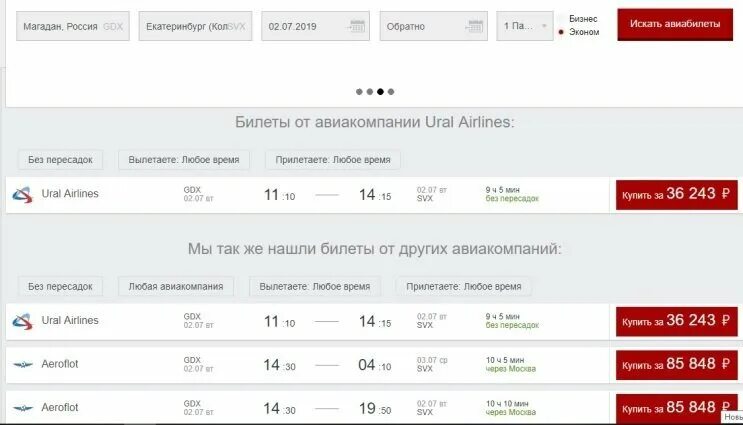The height and width of the screenshot is (425, 743).
Task: Click Ural Airlines logo in second list
Action: pos(23,321)
